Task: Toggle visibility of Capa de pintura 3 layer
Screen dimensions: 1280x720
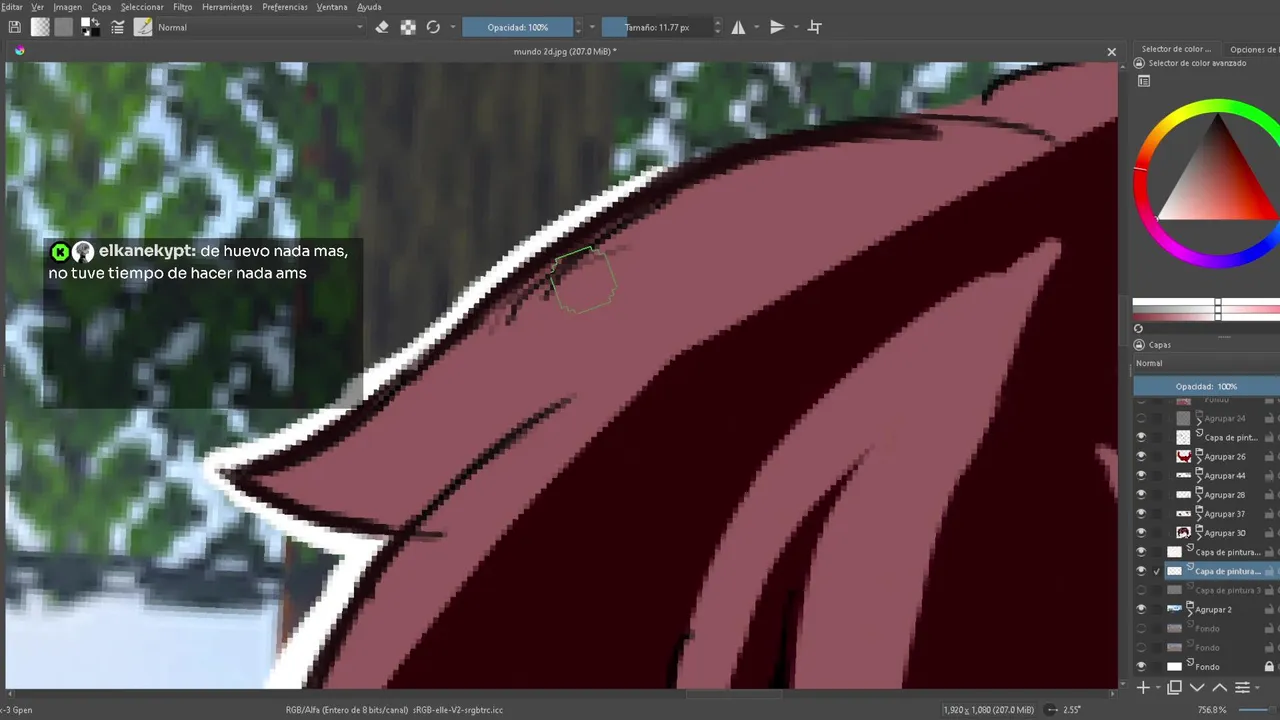Action: 1141,590
